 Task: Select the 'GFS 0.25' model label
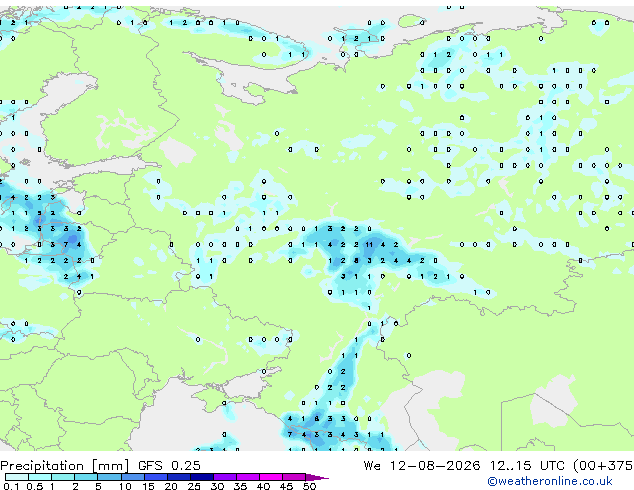(x=169, y=466)
